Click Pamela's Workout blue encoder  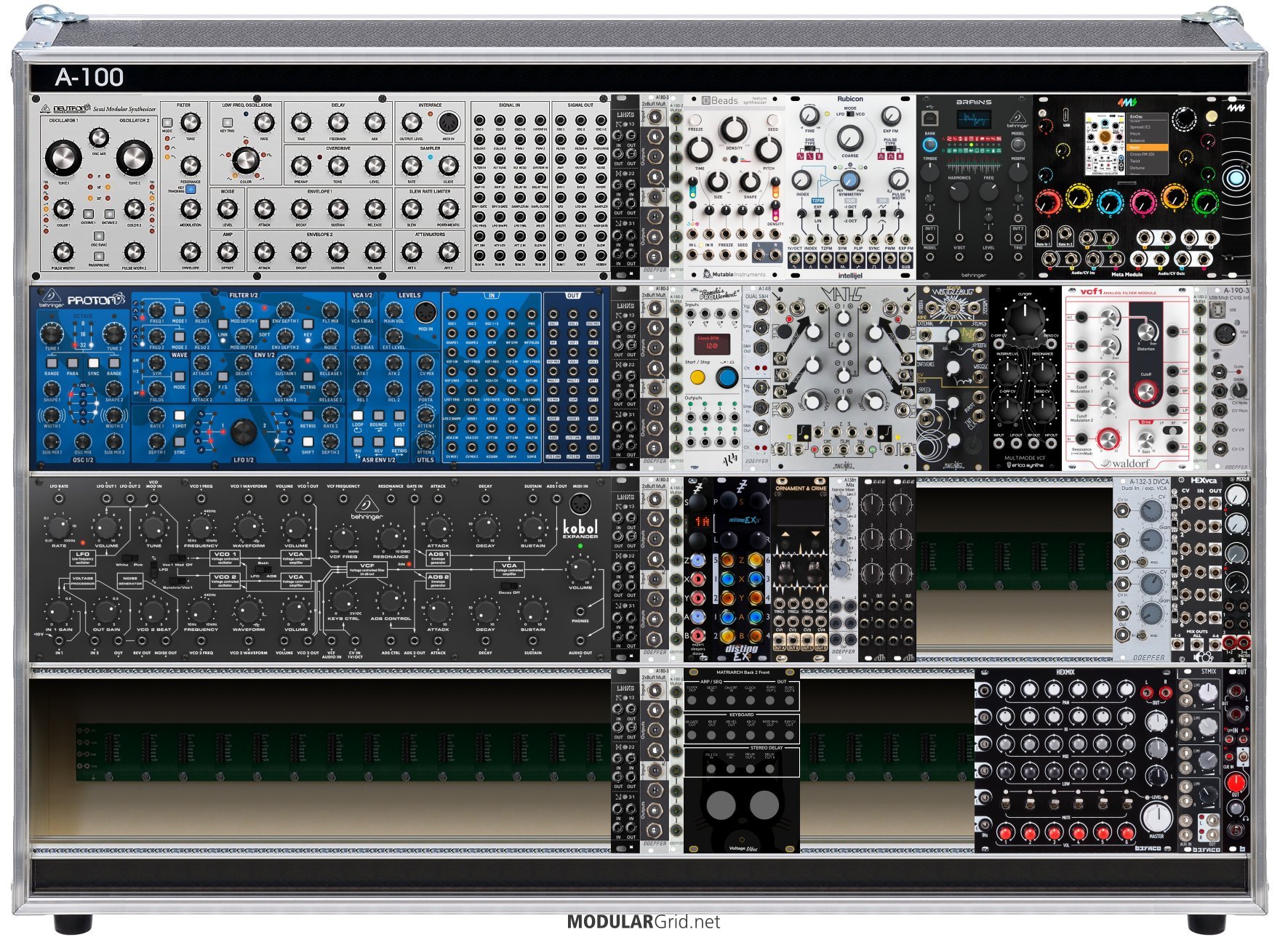tap(726, 377)
